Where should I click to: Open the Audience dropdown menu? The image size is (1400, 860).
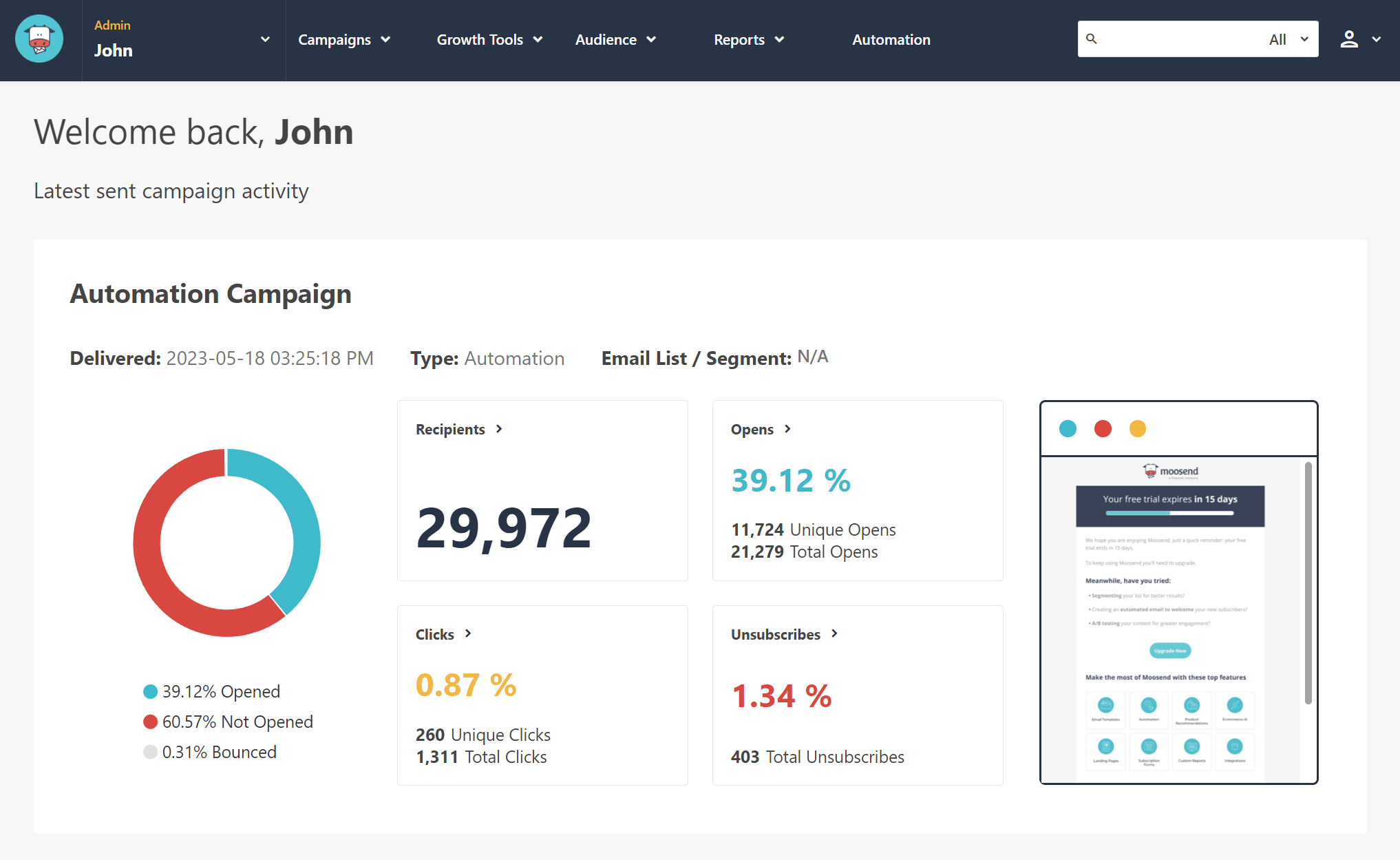click(614, 40)
